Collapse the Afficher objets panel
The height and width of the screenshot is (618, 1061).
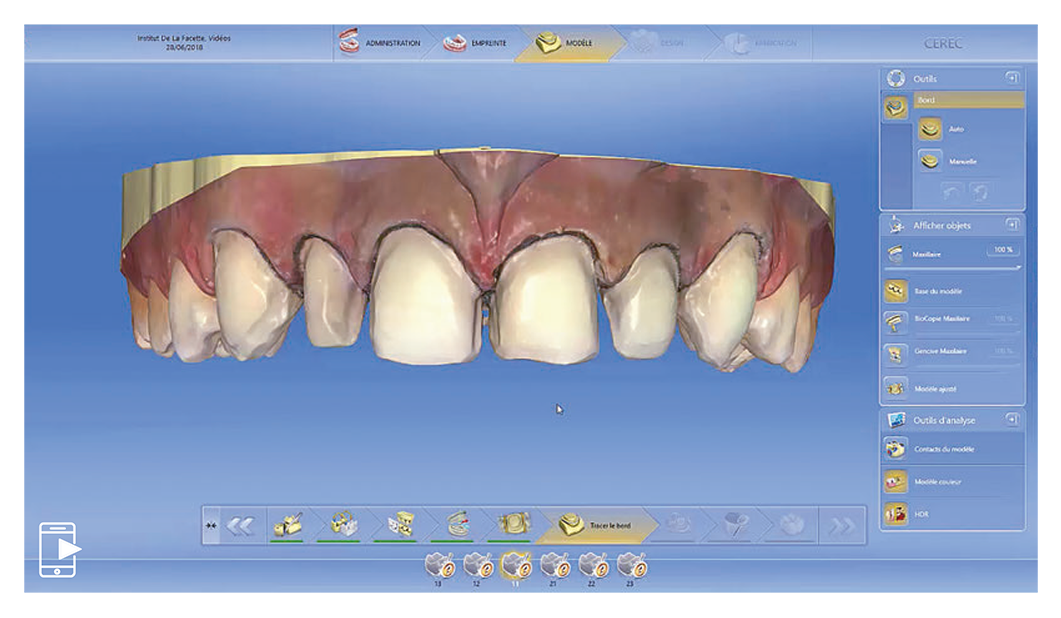(1011, 225)
